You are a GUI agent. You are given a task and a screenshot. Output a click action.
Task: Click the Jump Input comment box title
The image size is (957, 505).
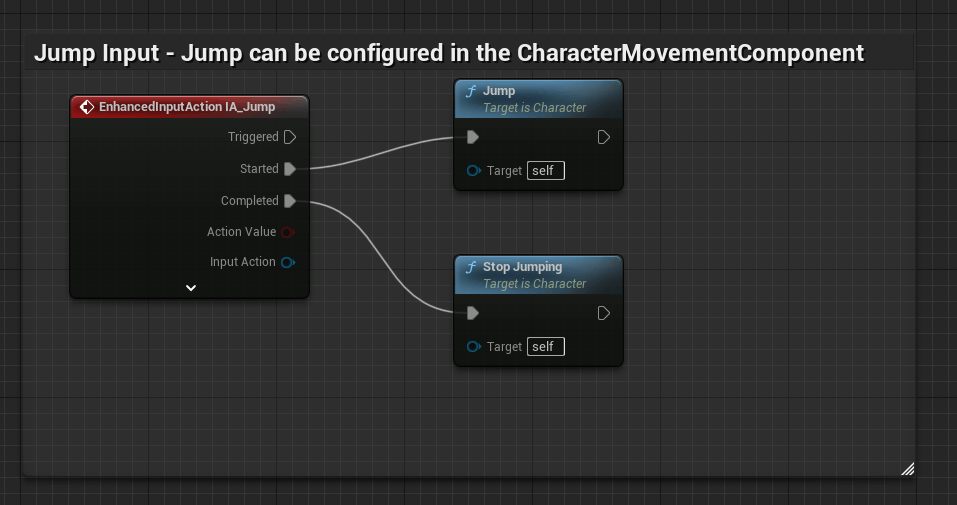[x=449, y=53]
